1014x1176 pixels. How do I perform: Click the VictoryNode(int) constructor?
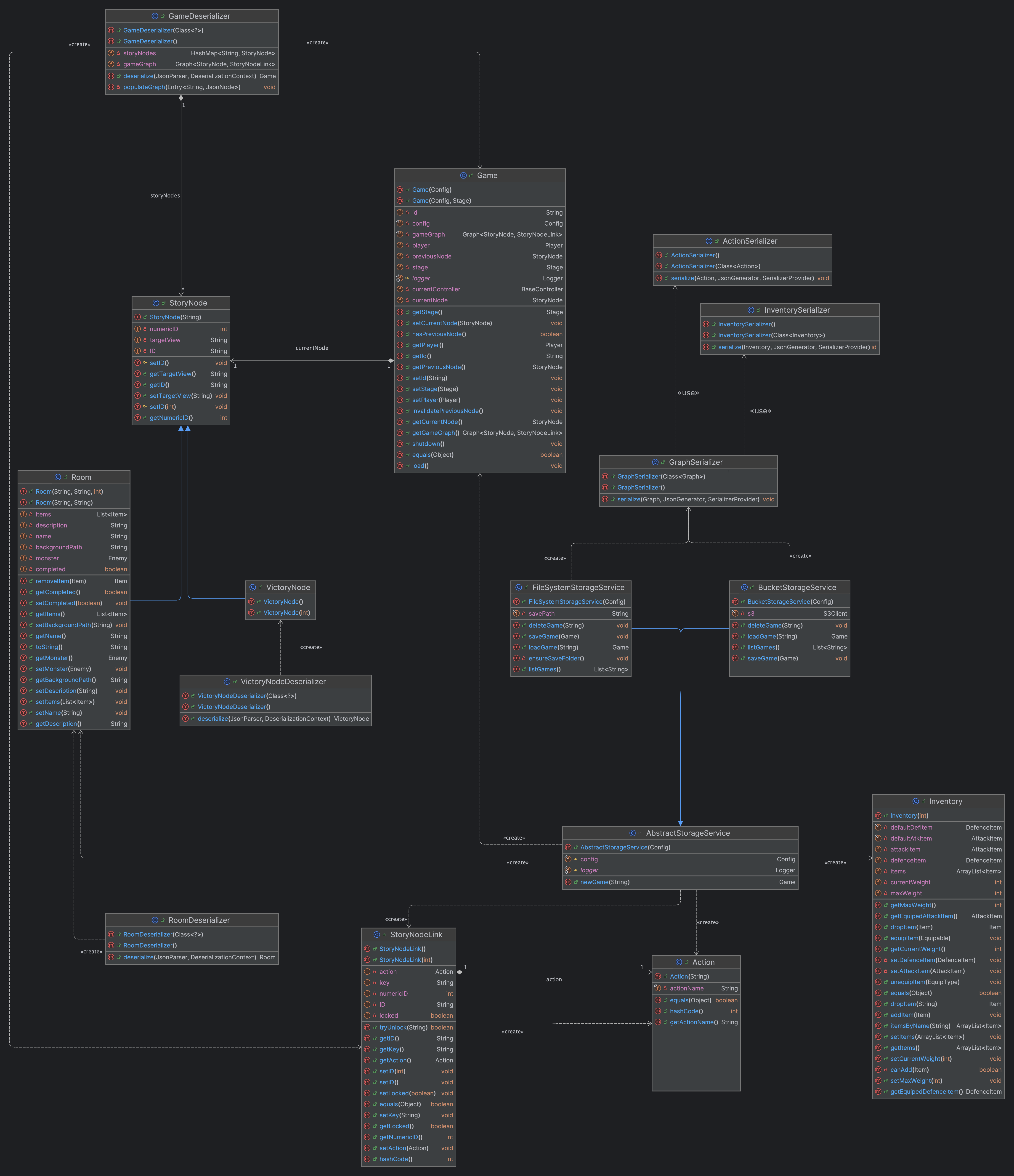[280, 613]
